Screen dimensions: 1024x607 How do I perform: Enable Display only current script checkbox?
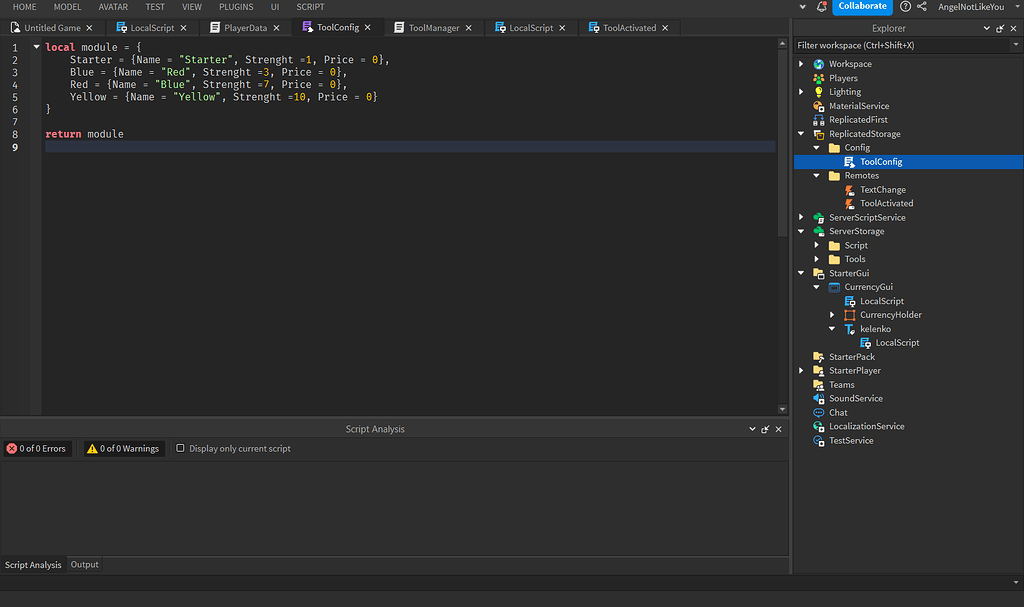point(183,448)
